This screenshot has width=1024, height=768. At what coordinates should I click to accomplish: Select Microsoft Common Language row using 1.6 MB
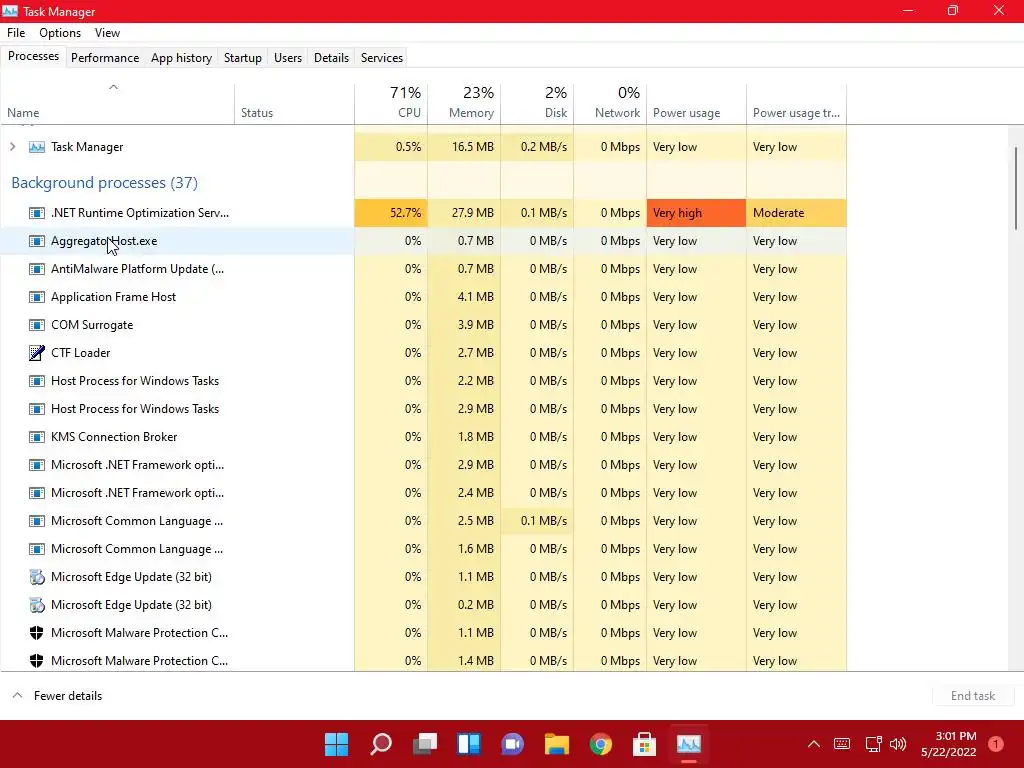tap(423, 549)
